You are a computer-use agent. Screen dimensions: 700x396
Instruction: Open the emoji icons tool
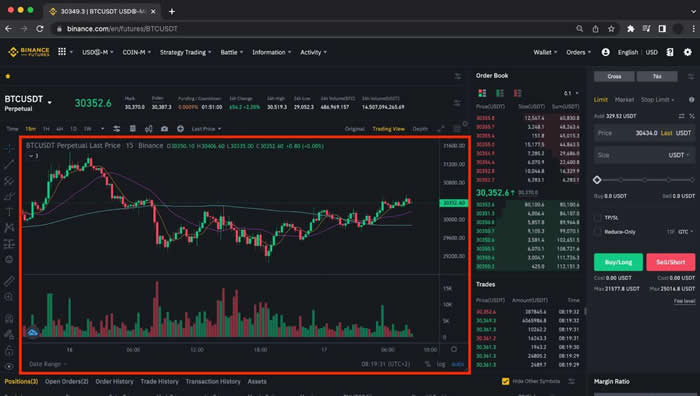pos(9,259)
